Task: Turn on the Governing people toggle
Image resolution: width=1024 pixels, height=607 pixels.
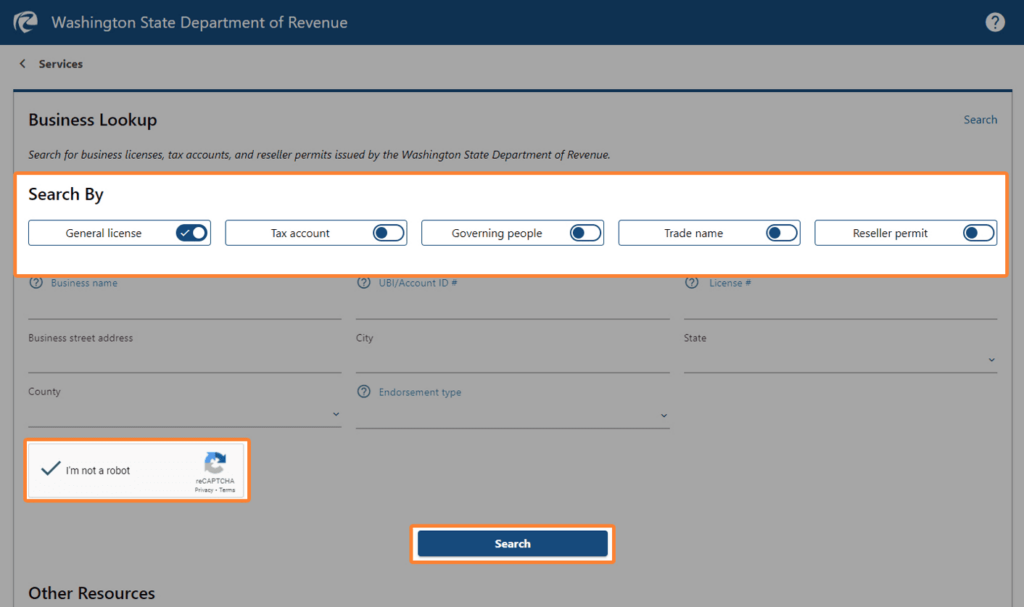Action: (585, 232)
